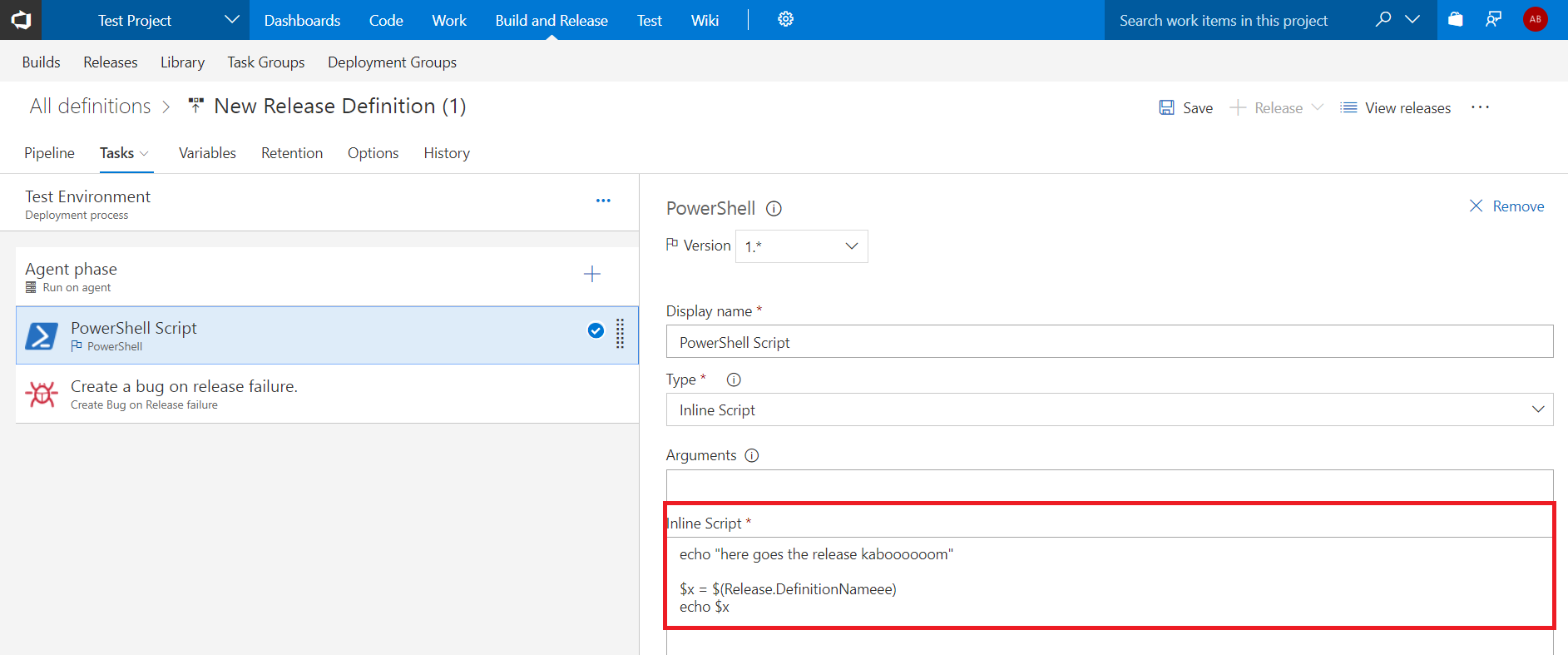Go to Task Groups
The height and width of the screenshot is (655, 1568).
coord(266,62)
